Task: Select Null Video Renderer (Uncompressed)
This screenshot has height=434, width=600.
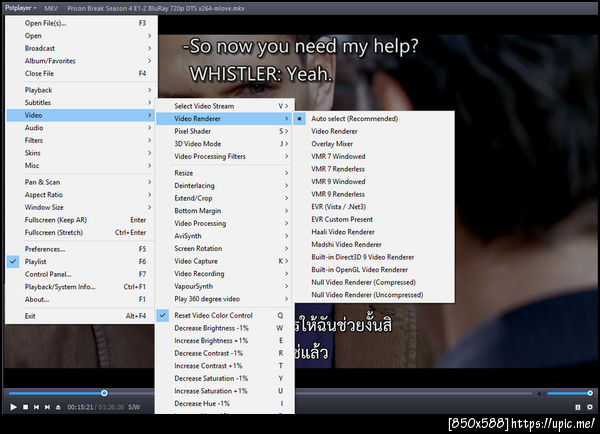Action: pos(373,295)
